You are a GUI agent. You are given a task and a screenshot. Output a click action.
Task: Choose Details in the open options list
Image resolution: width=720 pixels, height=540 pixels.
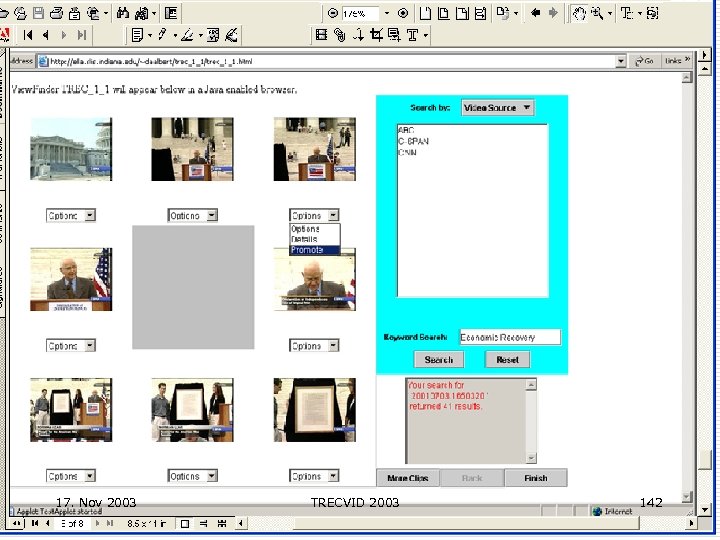coord(315,239)
